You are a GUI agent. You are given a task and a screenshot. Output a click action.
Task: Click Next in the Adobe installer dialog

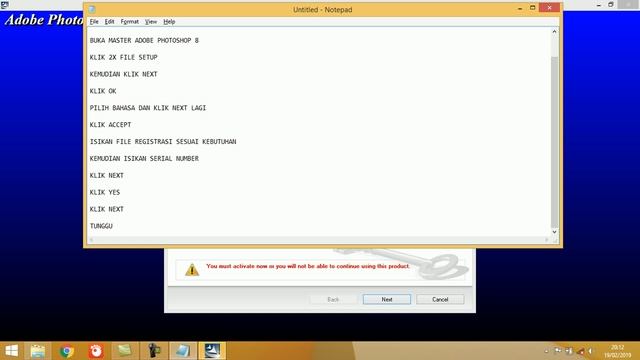(387, 300)
